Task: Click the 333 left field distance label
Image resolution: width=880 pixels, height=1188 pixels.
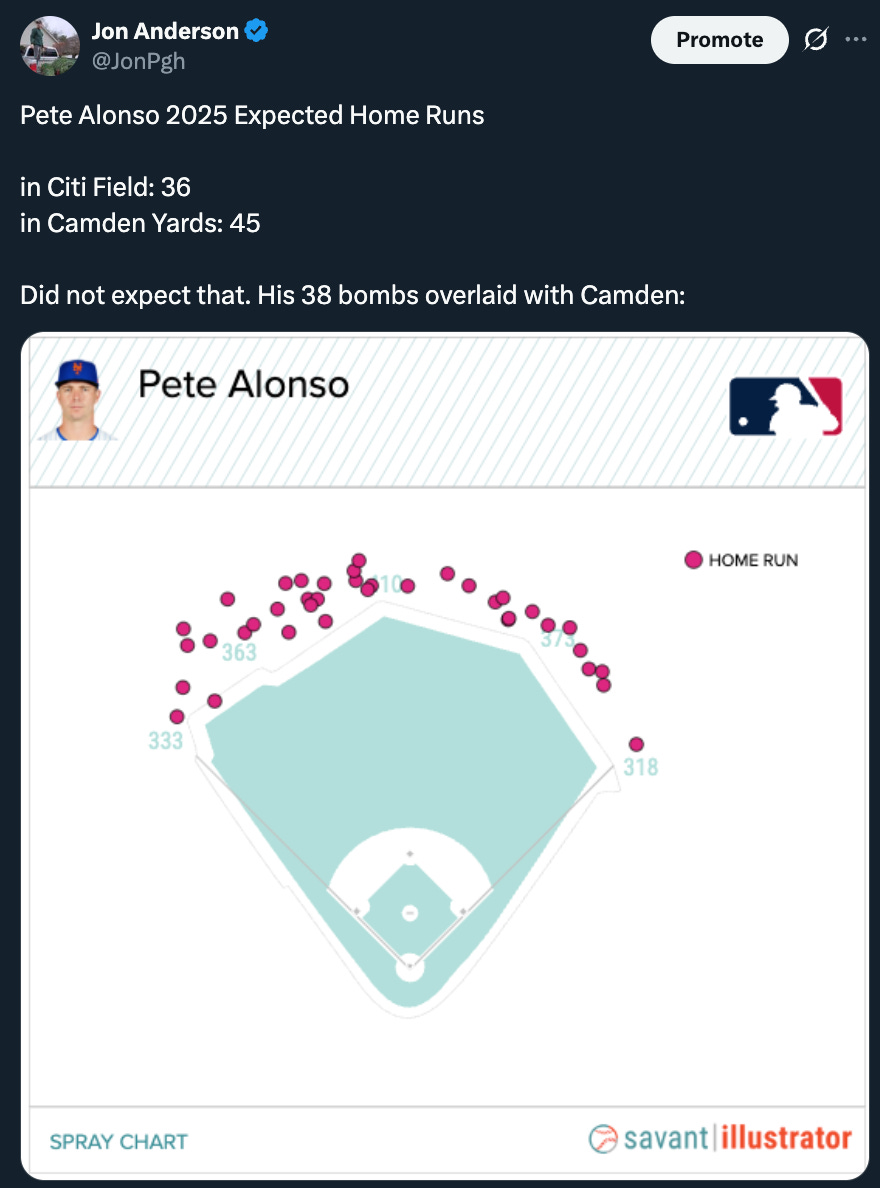Action: pos(165,740)
